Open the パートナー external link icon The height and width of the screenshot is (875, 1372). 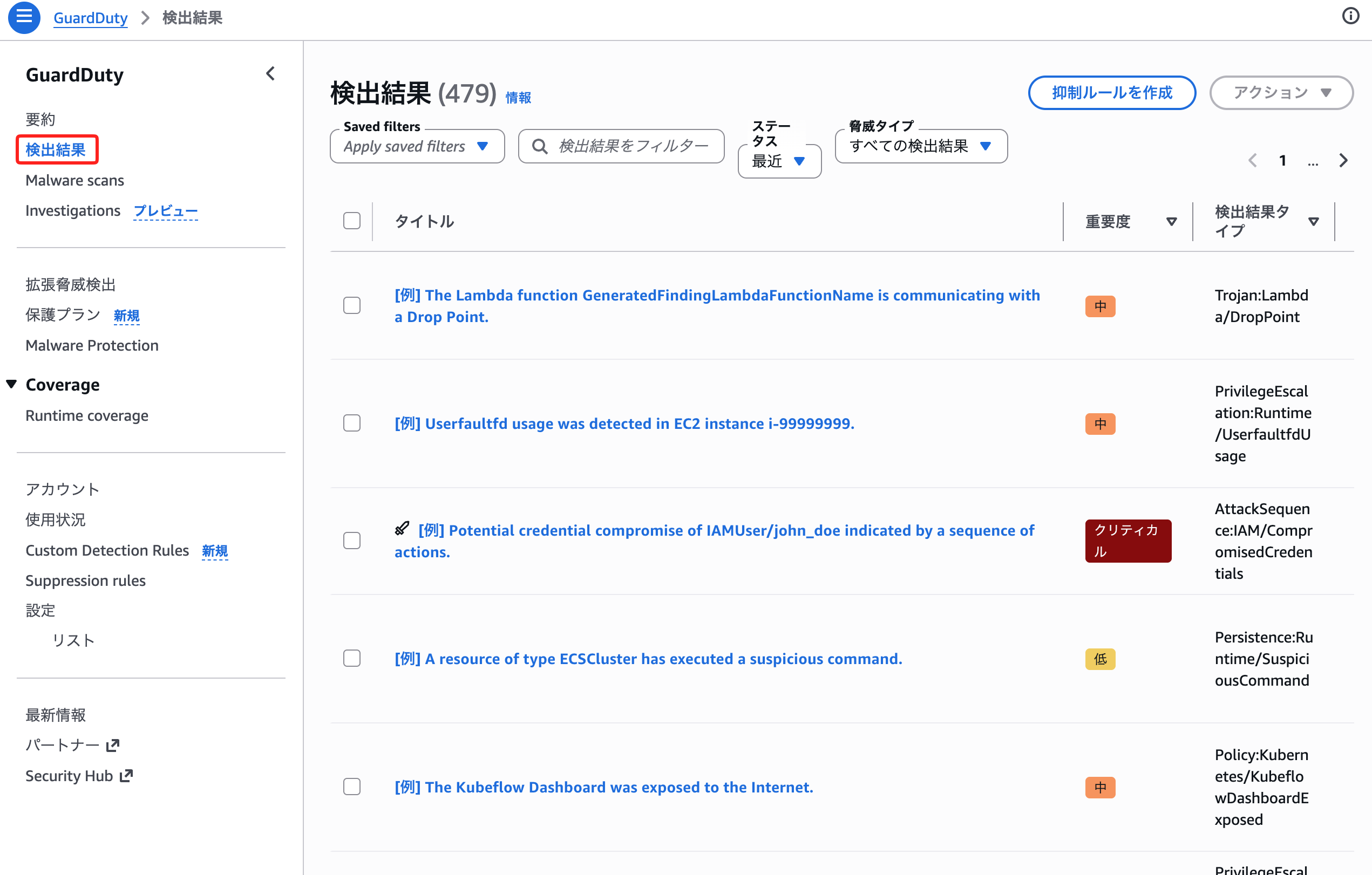pos(113,745)
